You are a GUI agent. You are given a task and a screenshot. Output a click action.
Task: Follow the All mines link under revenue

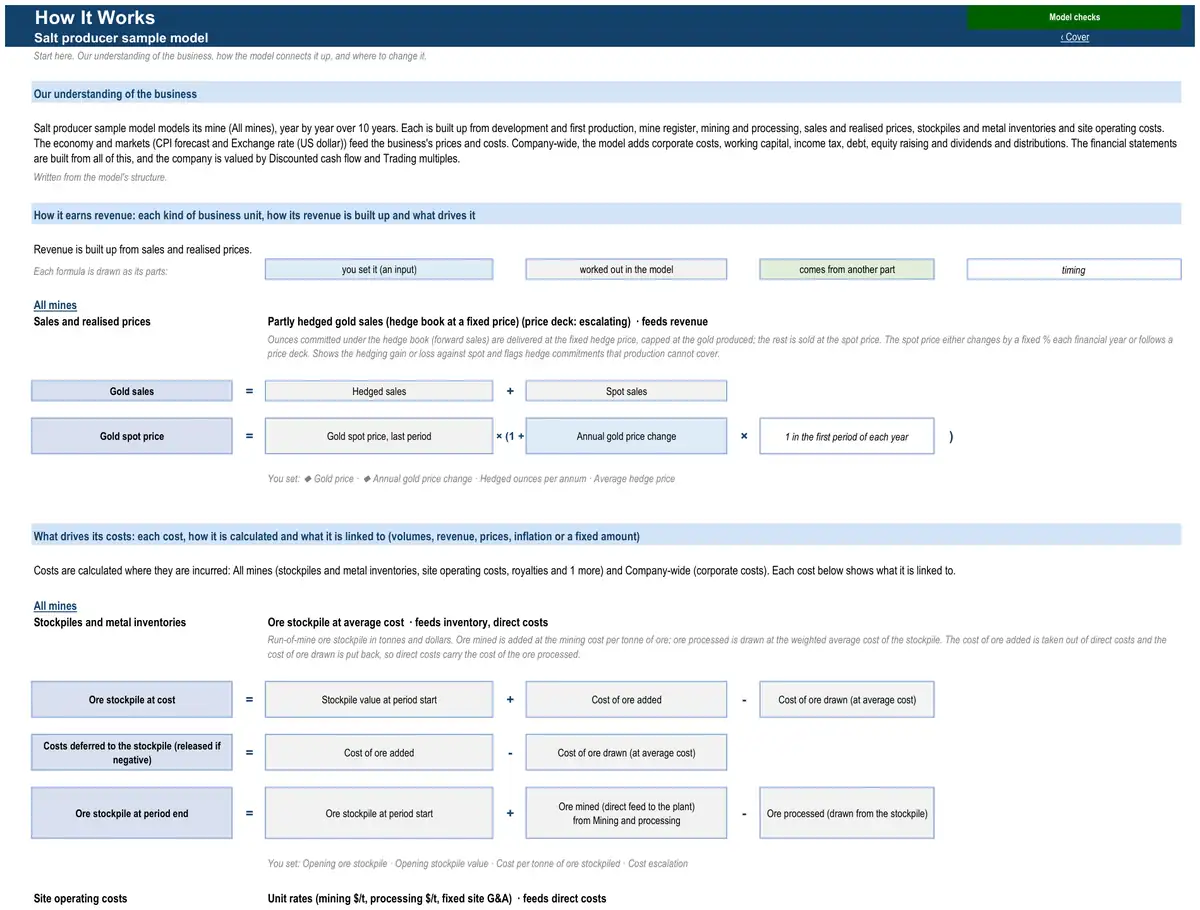point(55,305)
